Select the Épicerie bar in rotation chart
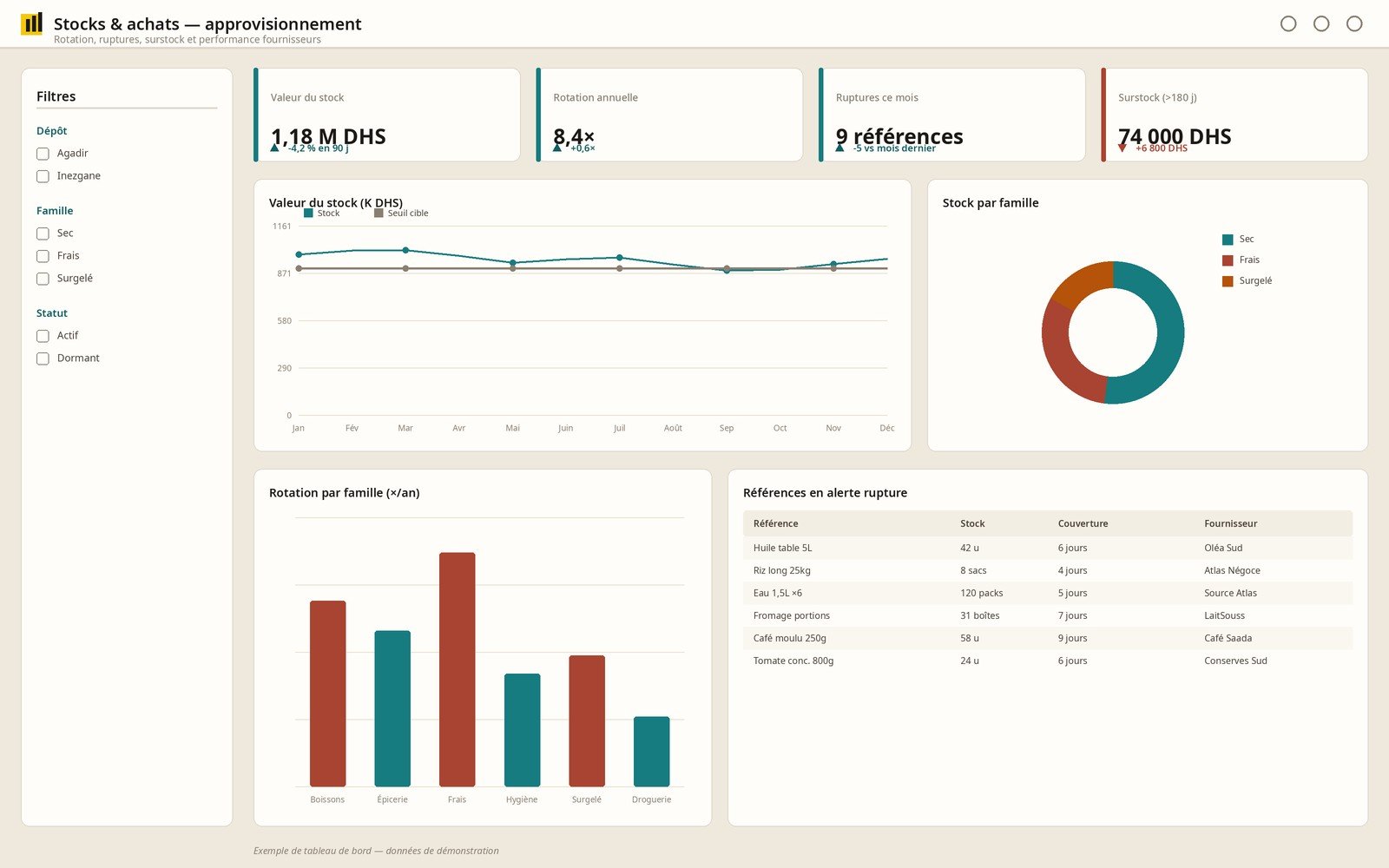Image resolution: width=1389 pixels, height=868 pixels. click(392, 708)
